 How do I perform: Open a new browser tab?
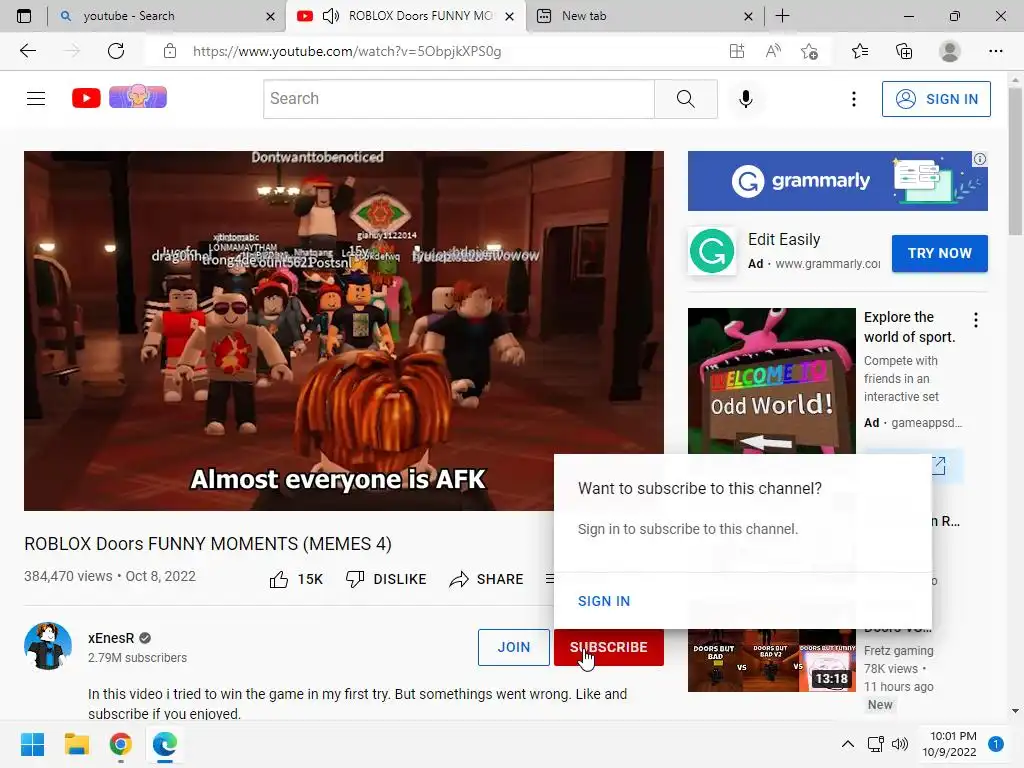[782, 16]
